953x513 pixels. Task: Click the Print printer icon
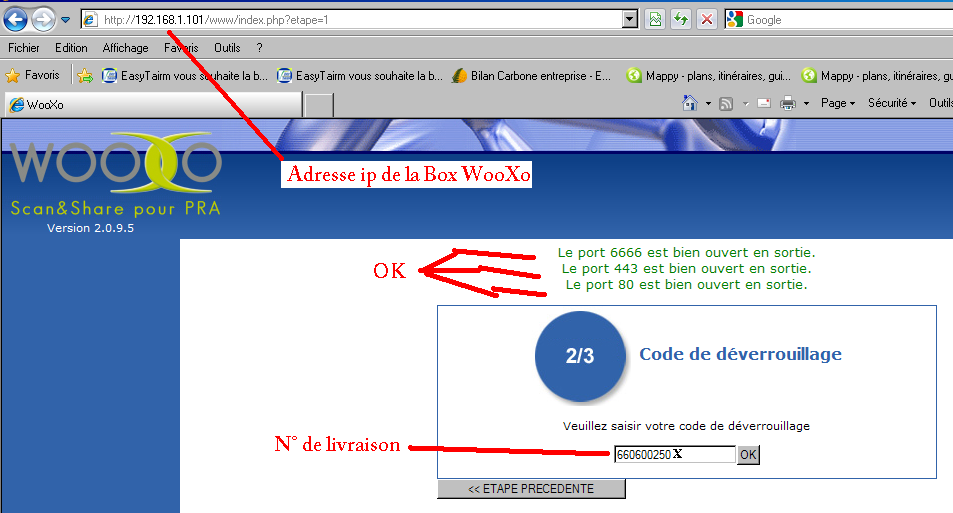pyautogui.click(x=788, y=103)
